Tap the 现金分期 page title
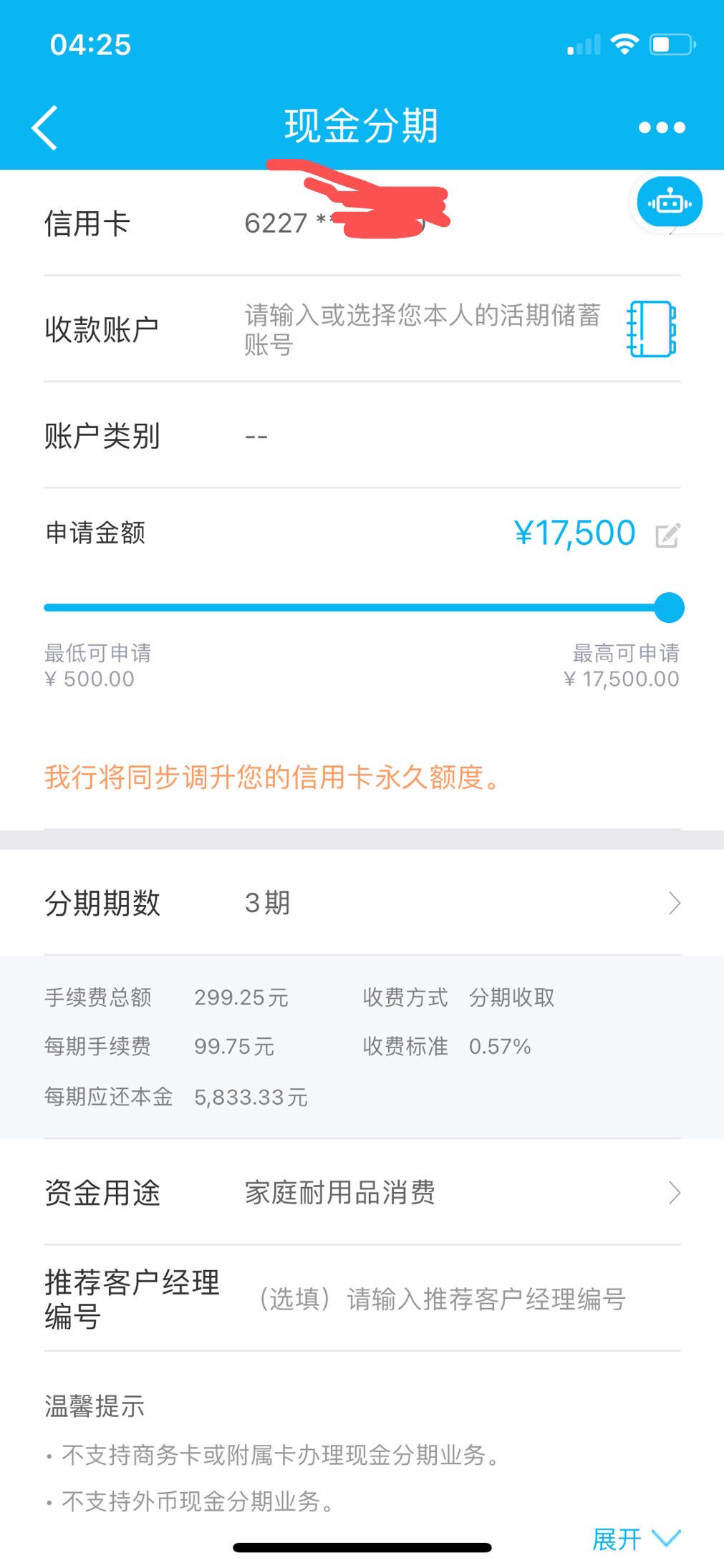This screenshot has width=724, height=1568. 361,126
